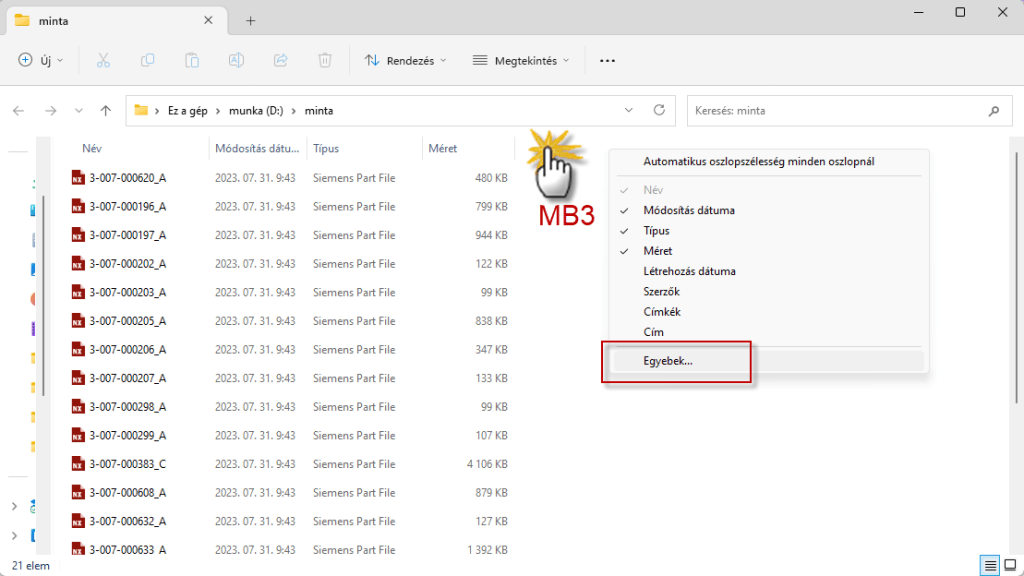This screenshot has width=1024, height=576.
Task: Open the Rendezés sort dropdown
Action: 405,60
